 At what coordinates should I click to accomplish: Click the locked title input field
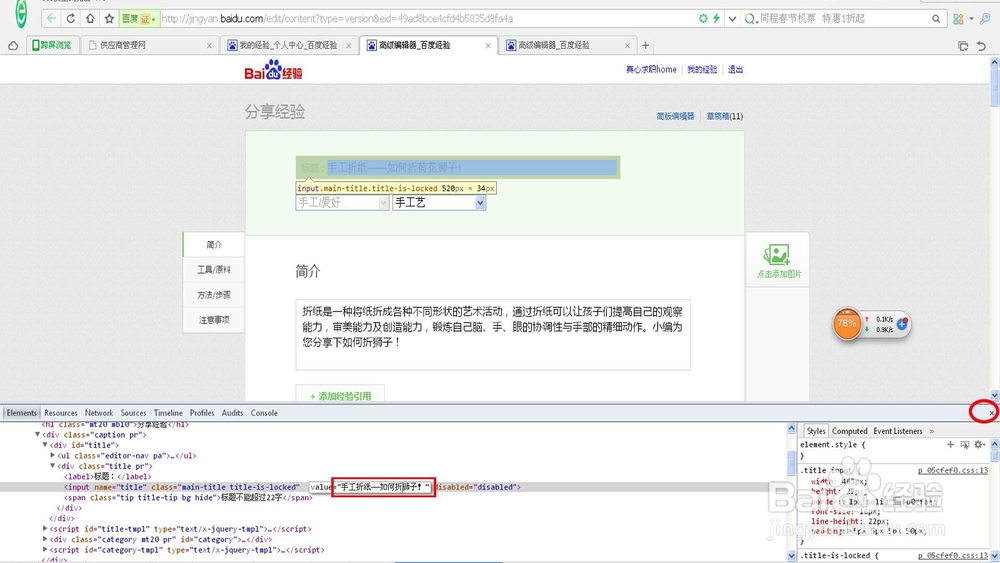click(x=458, y=168)
